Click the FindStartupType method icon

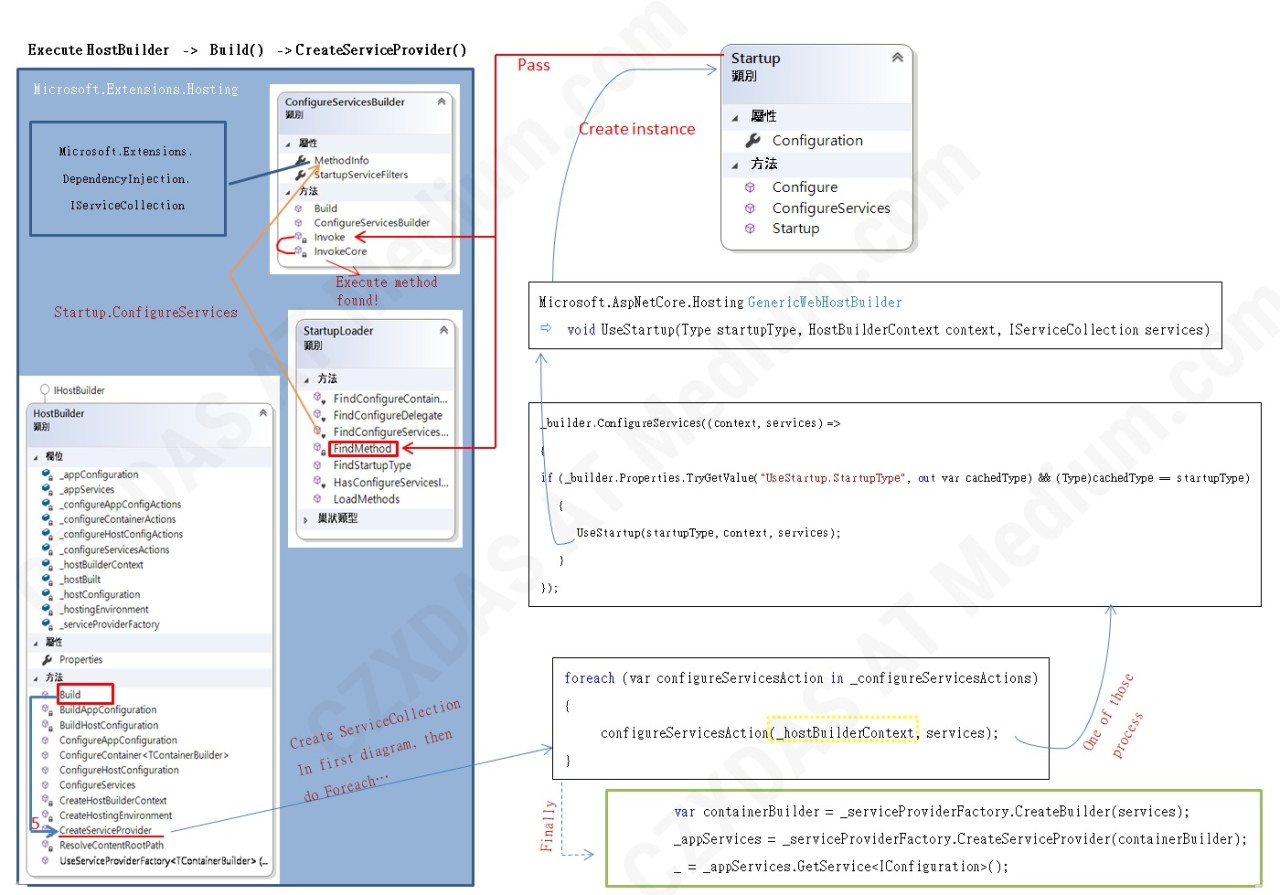319,465
